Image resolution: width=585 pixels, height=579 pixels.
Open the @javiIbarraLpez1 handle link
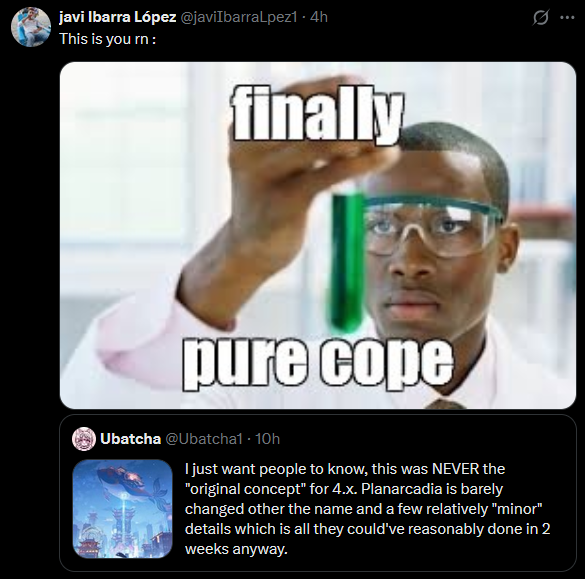(239, 17)
